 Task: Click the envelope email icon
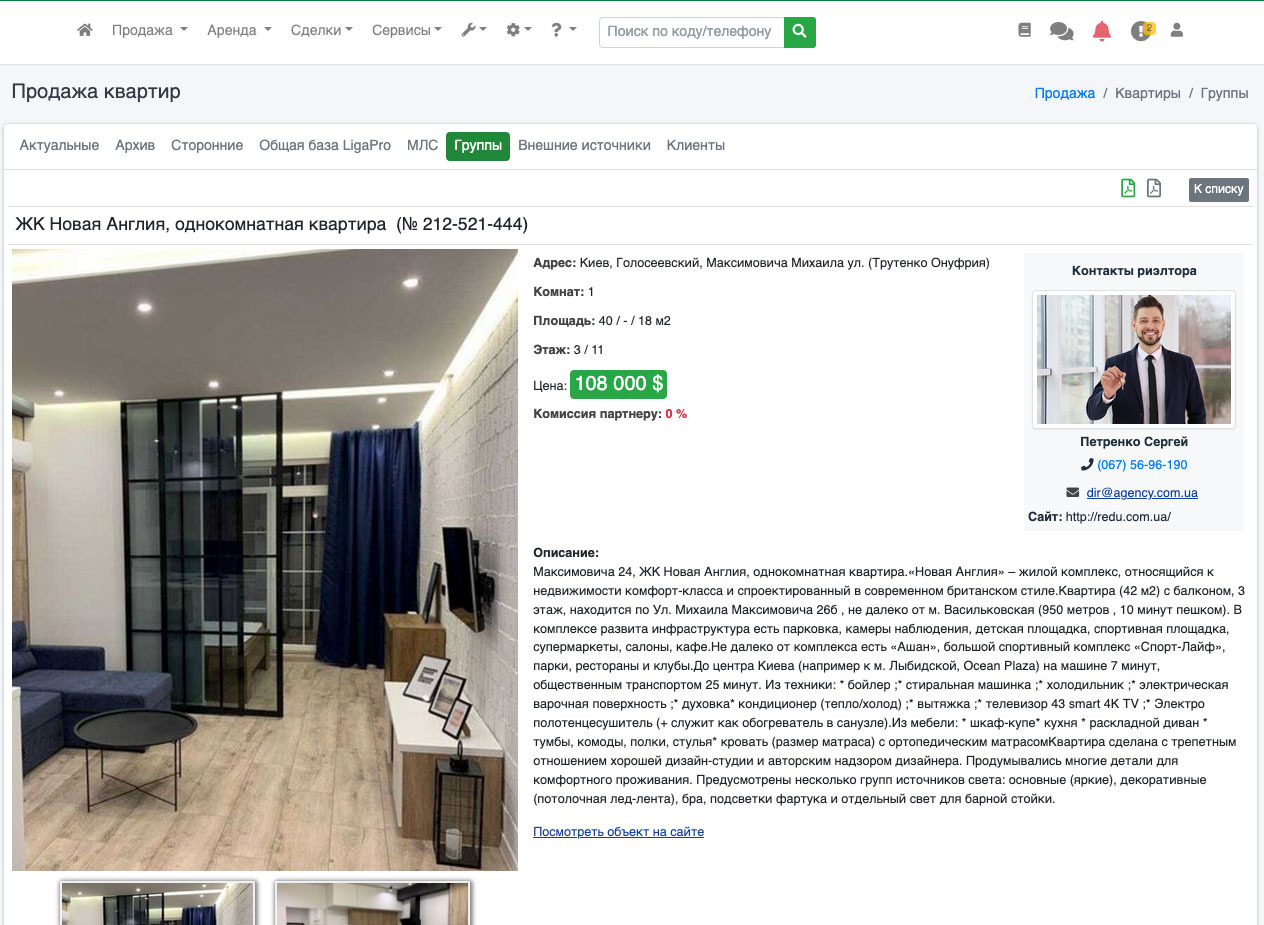click(1073, 493)
